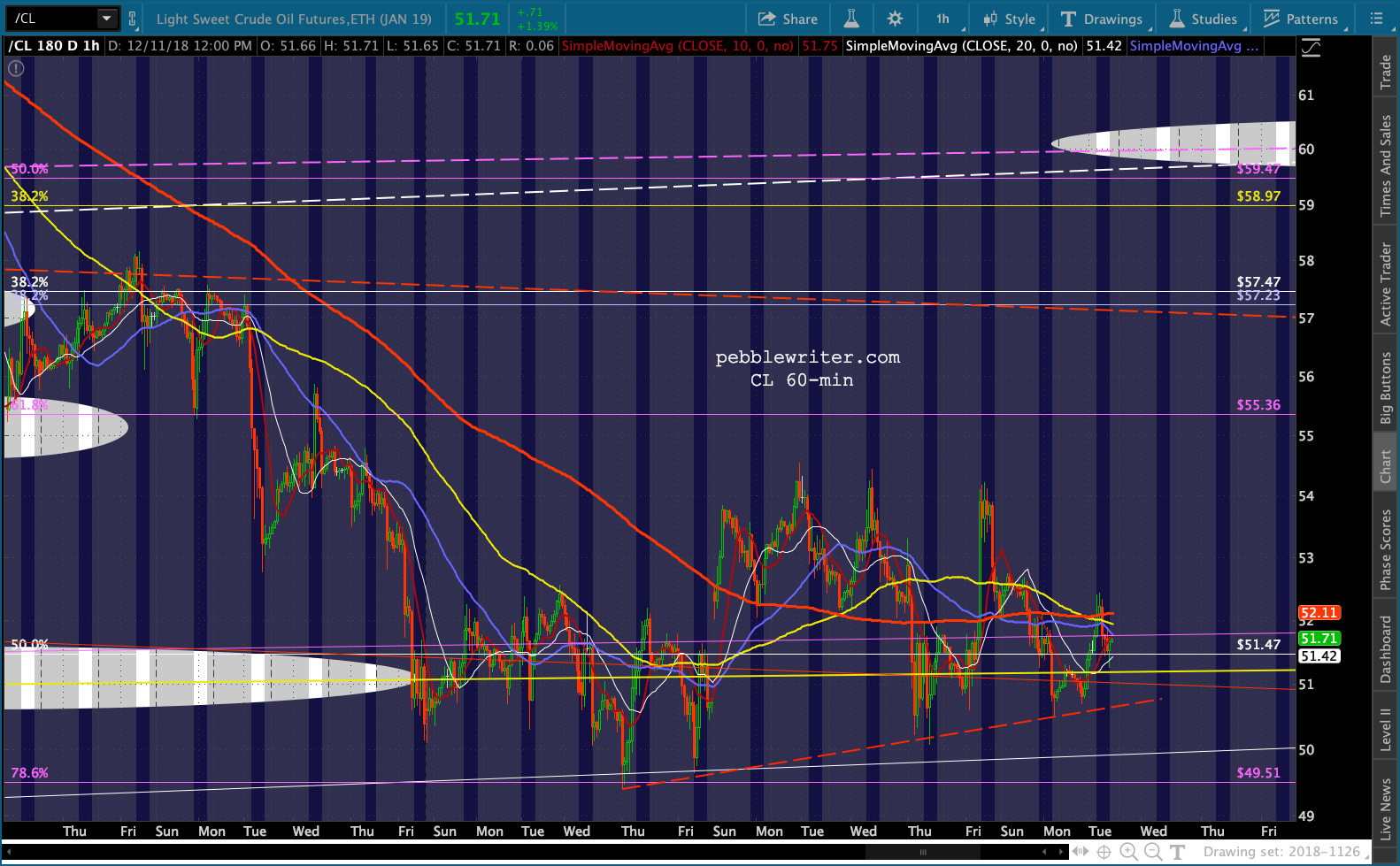Click the chart alert info circle icon

[16, 68]
